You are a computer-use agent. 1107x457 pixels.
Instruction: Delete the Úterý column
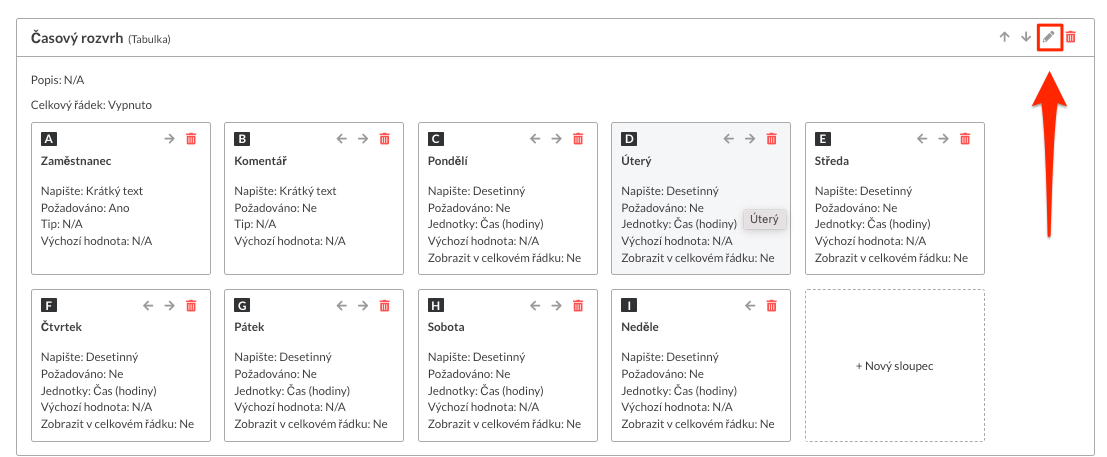[771, 139]
